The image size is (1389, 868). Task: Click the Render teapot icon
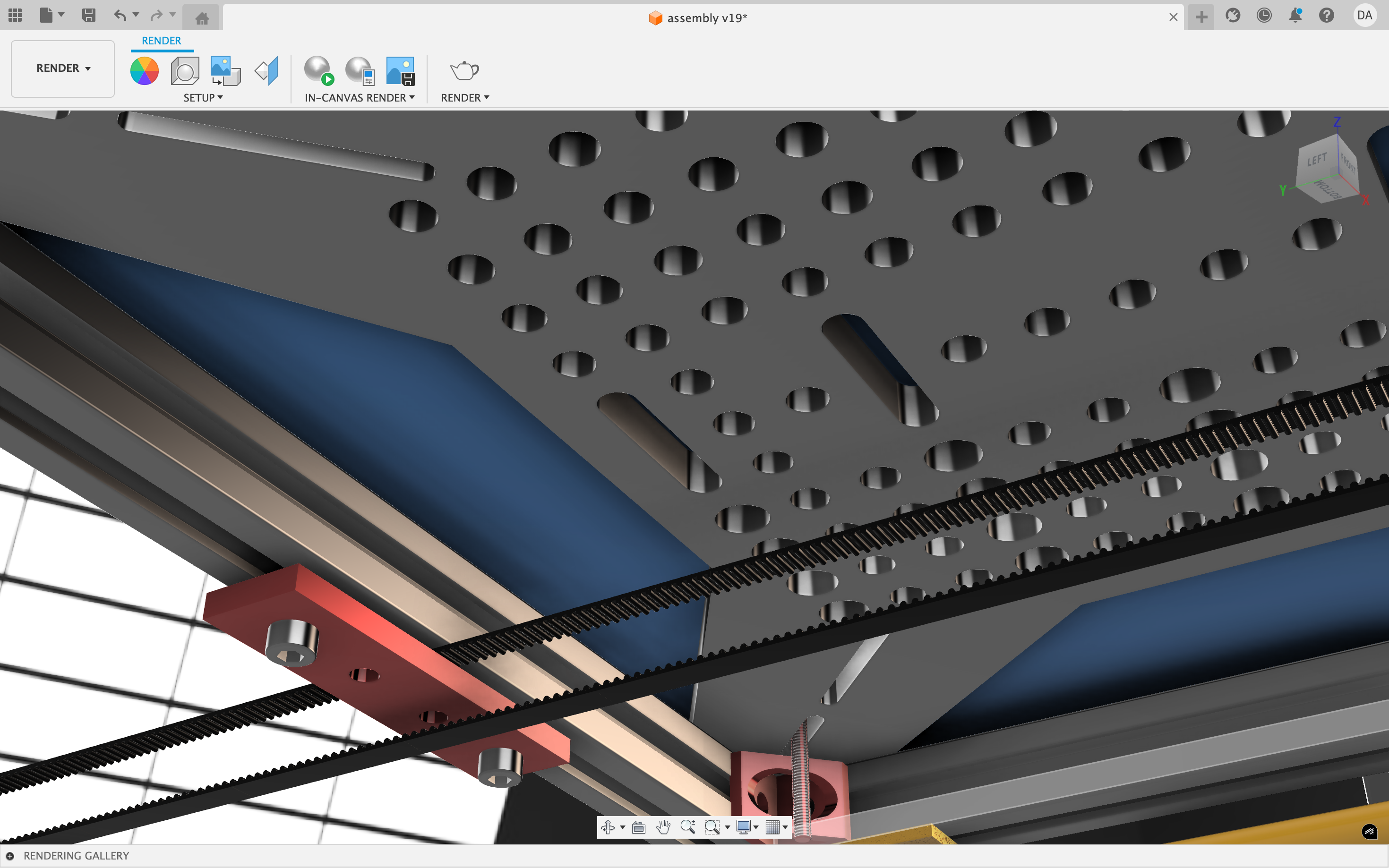point(464,71)
